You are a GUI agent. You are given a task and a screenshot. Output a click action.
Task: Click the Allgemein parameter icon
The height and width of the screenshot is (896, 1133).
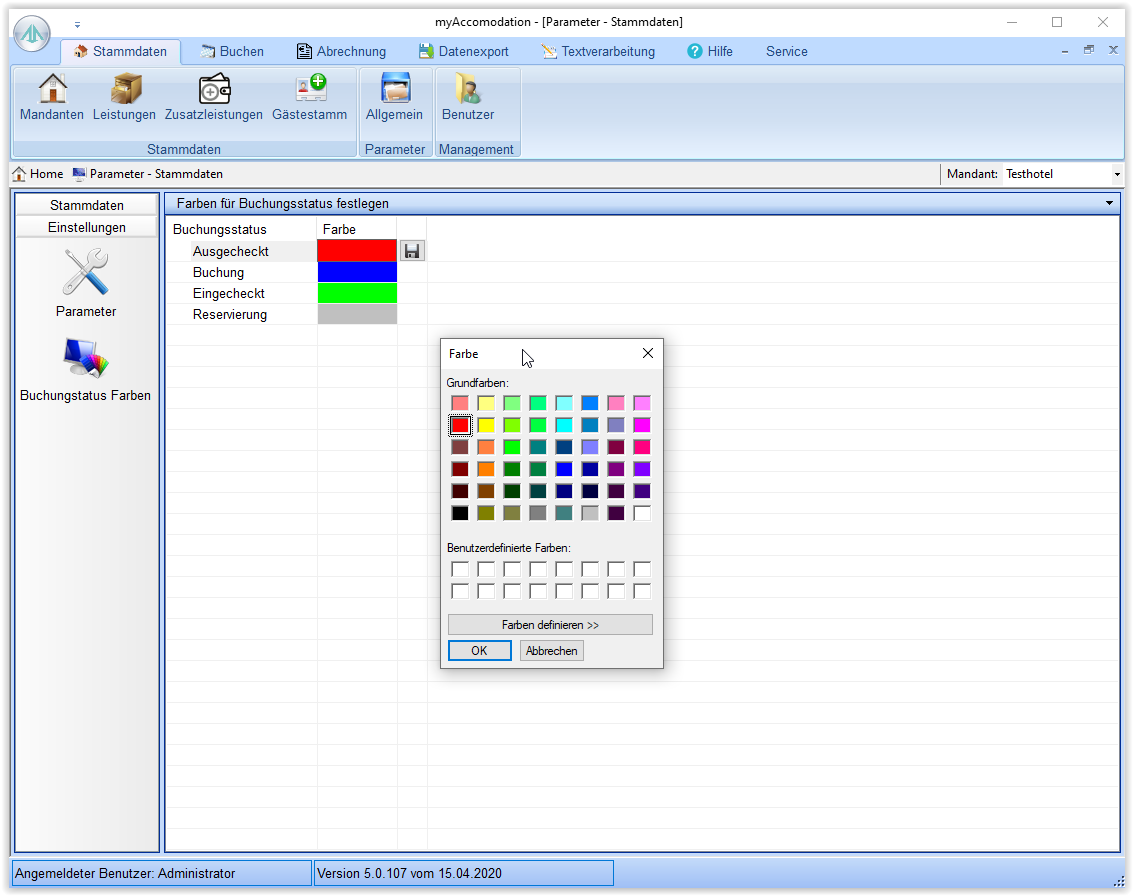click(x=395, y=89)
